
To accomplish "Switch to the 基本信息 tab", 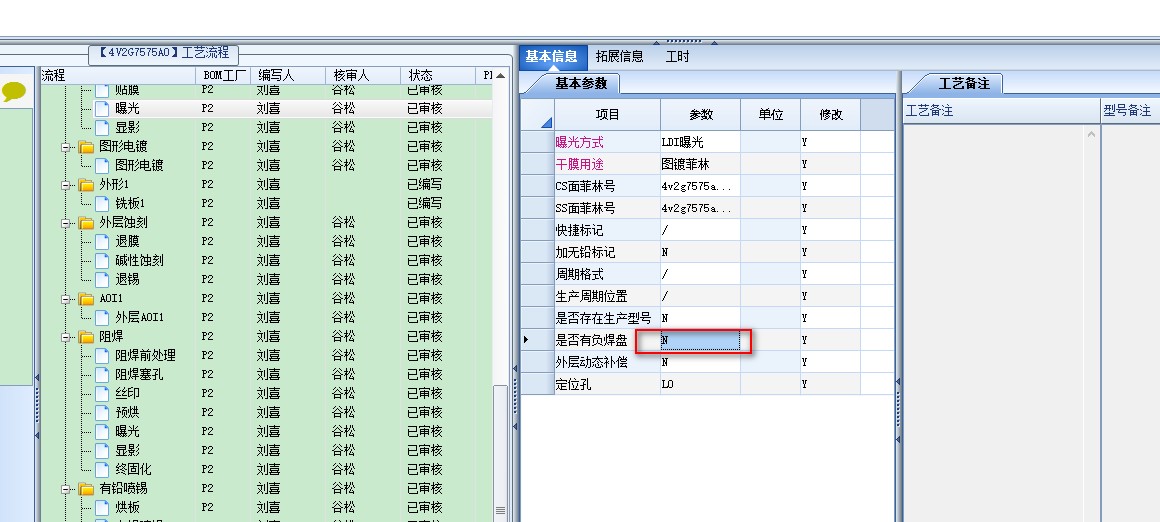I will coord(552,56).
